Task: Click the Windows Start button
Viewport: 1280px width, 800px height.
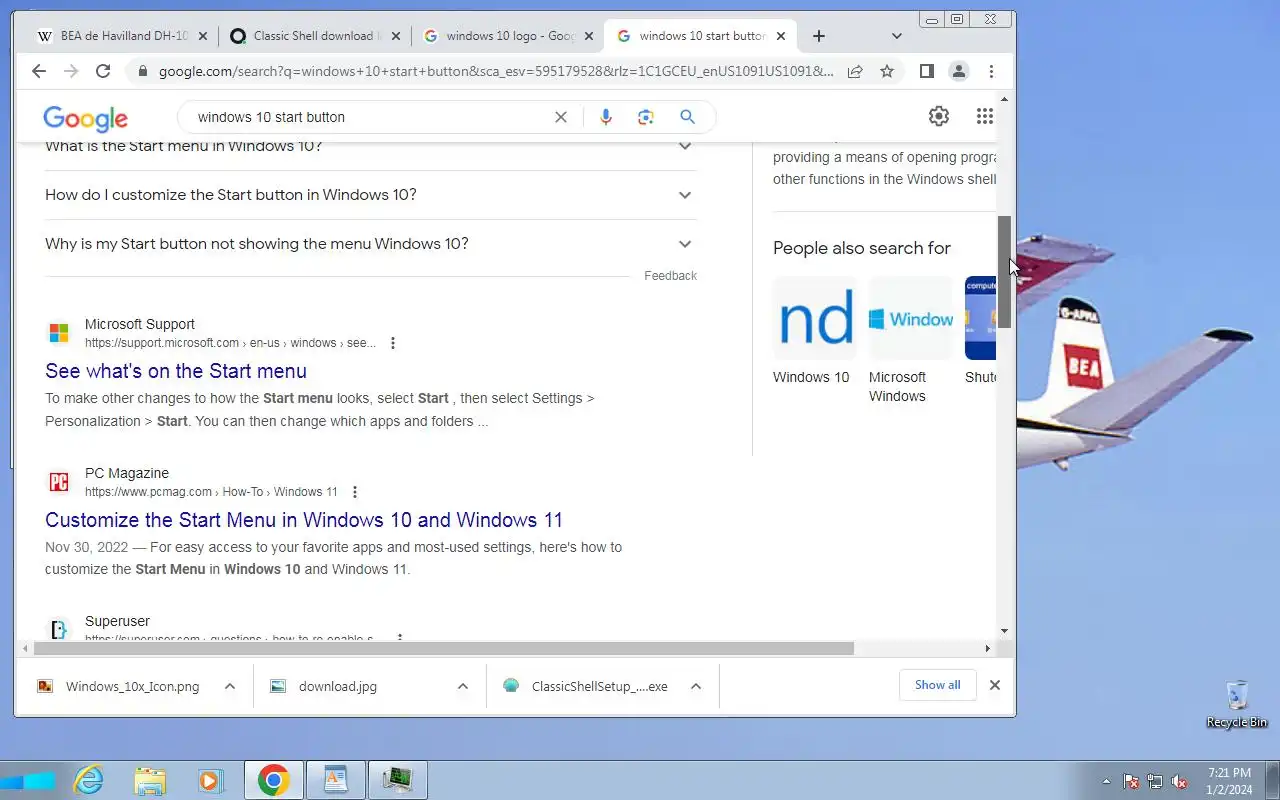Action: point(28,780)
